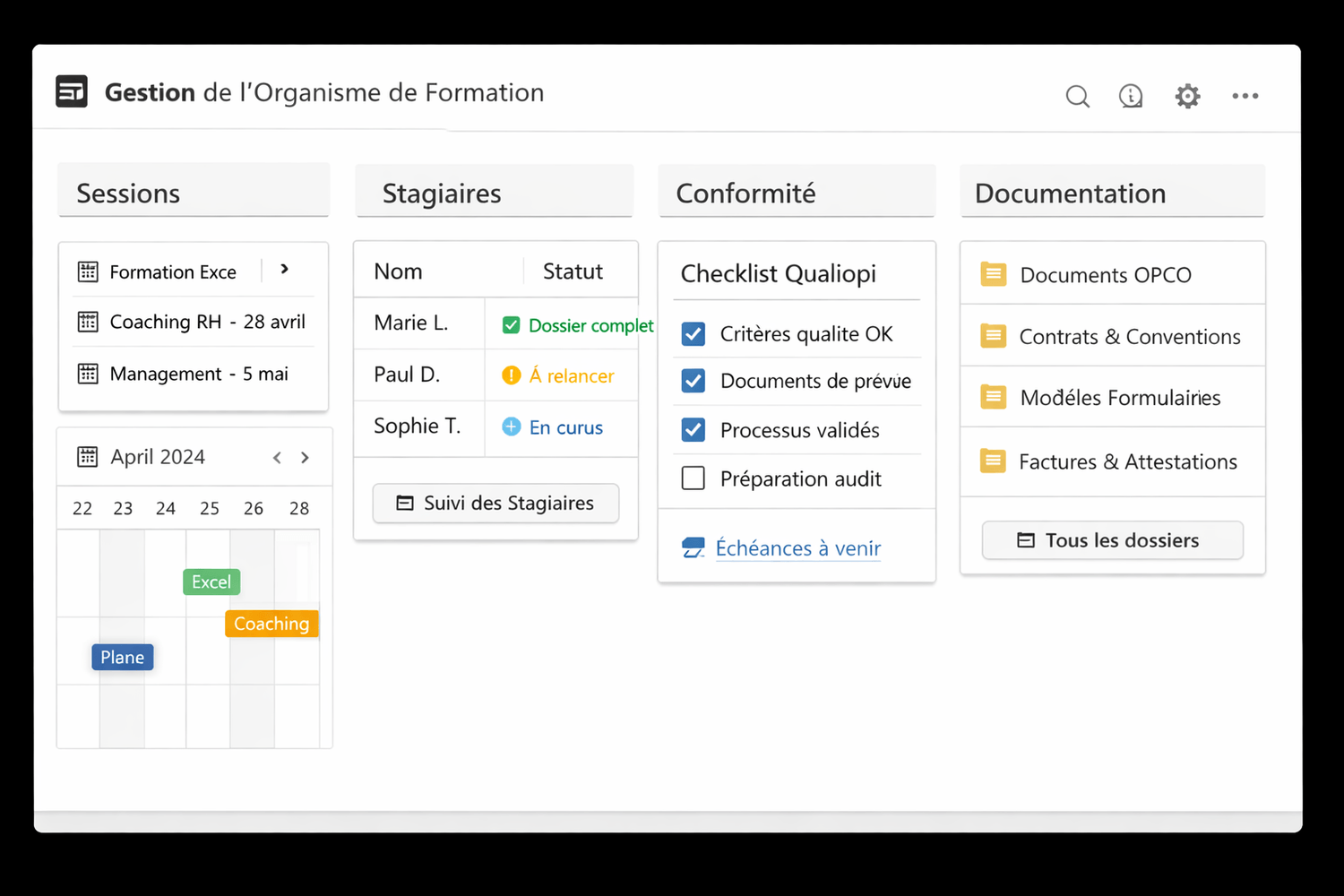Click Suivi des Stagiaires button
Viewport: 1344px width, 896px height.
point(495,504)
